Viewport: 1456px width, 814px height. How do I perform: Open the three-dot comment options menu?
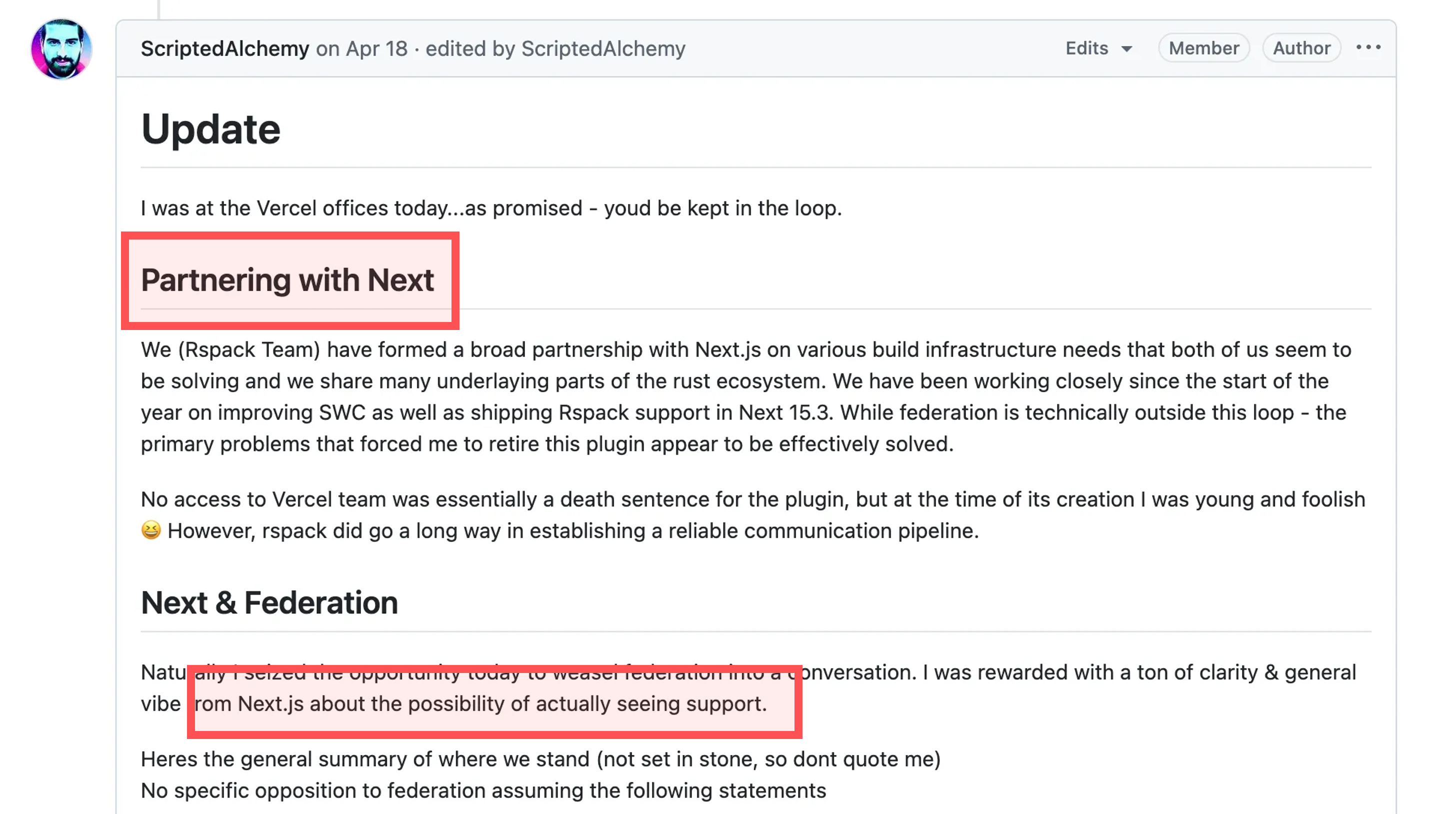[1368, 47]
